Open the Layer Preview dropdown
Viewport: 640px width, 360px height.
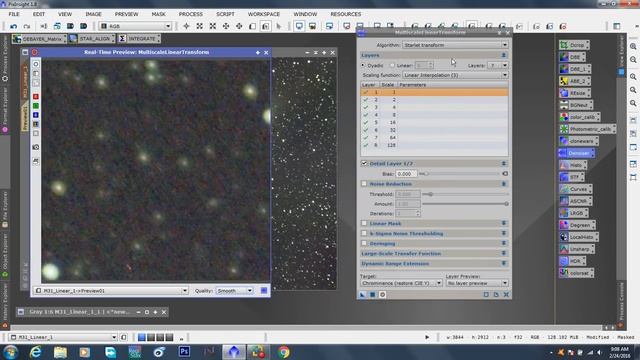(477, 283)
